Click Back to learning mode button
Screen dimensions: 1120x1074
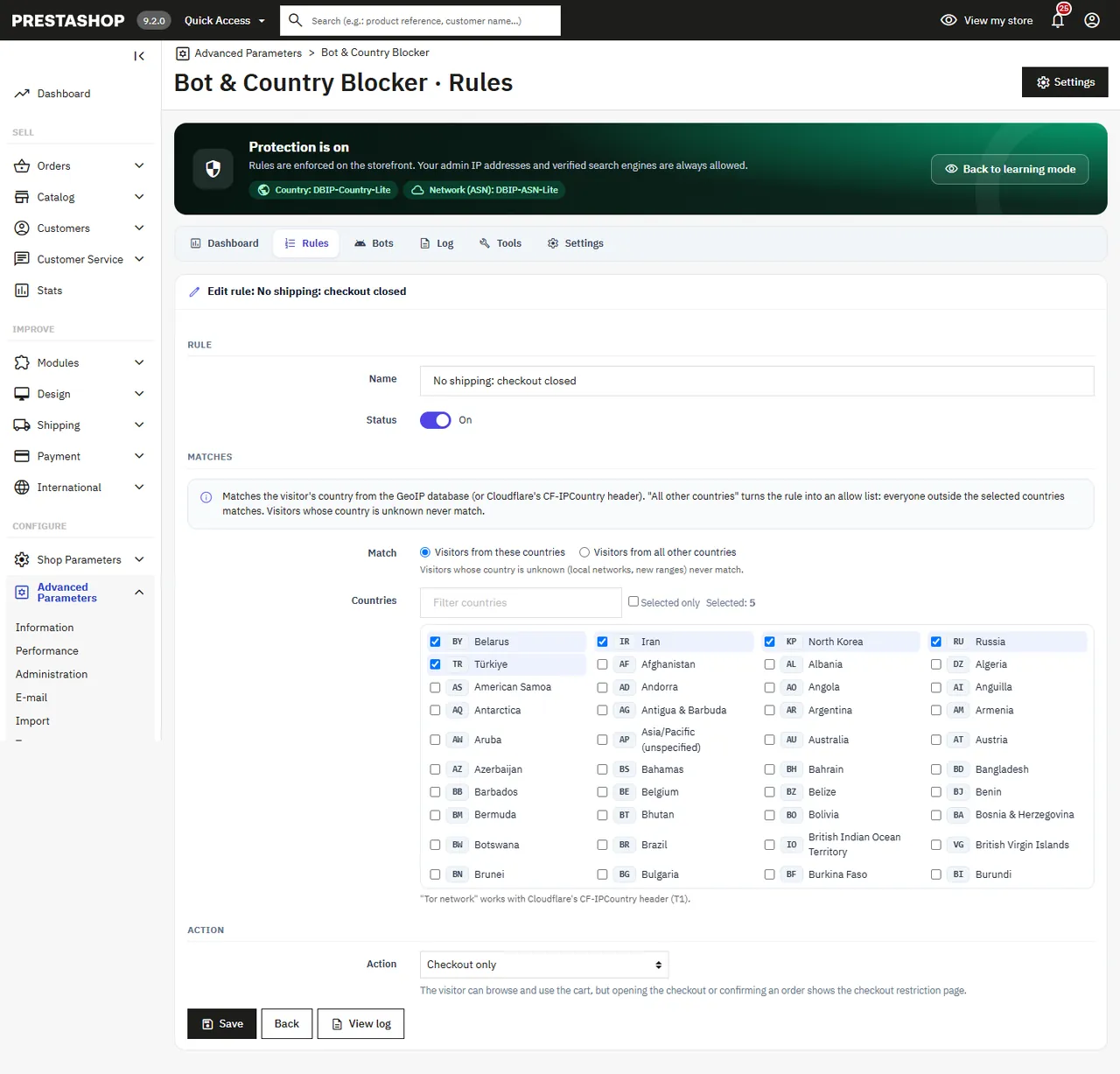tap(1010, 169)
